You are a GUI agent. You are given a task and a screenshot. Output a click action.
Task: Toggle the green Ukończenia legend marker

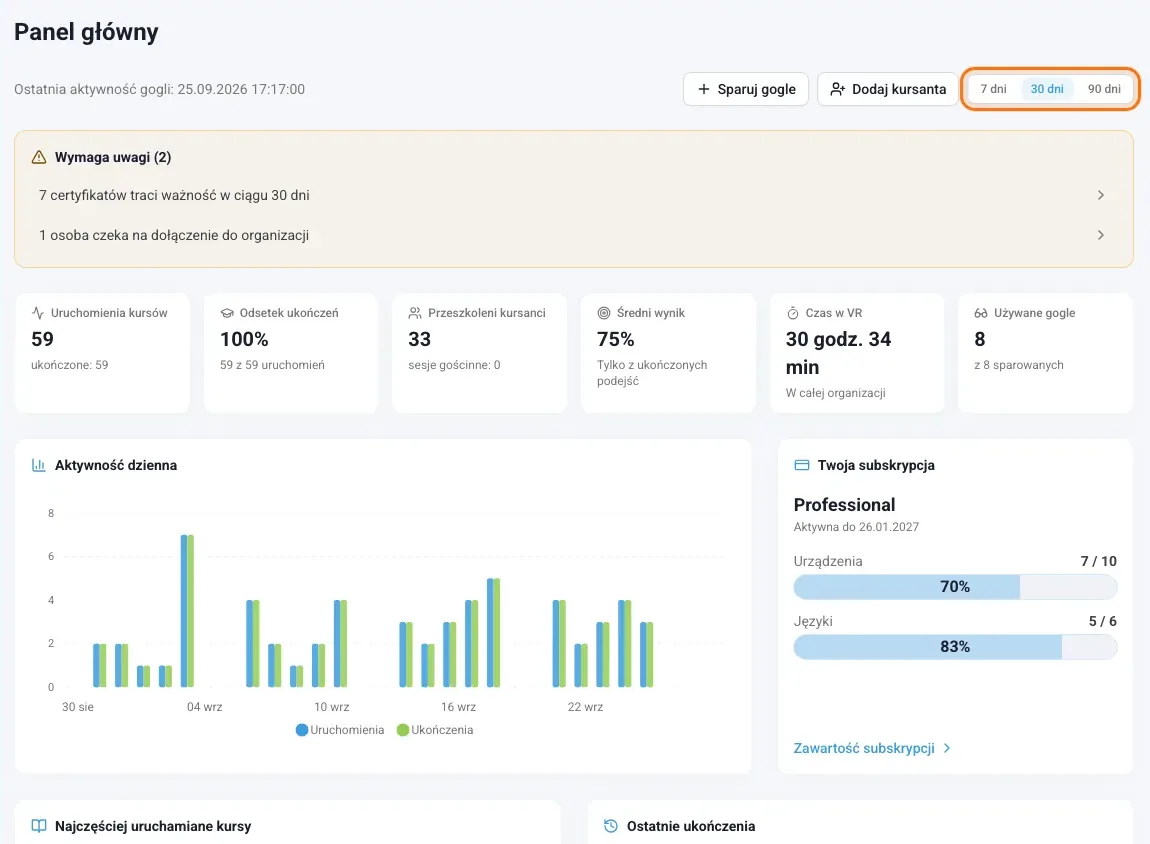coord(403,730)
